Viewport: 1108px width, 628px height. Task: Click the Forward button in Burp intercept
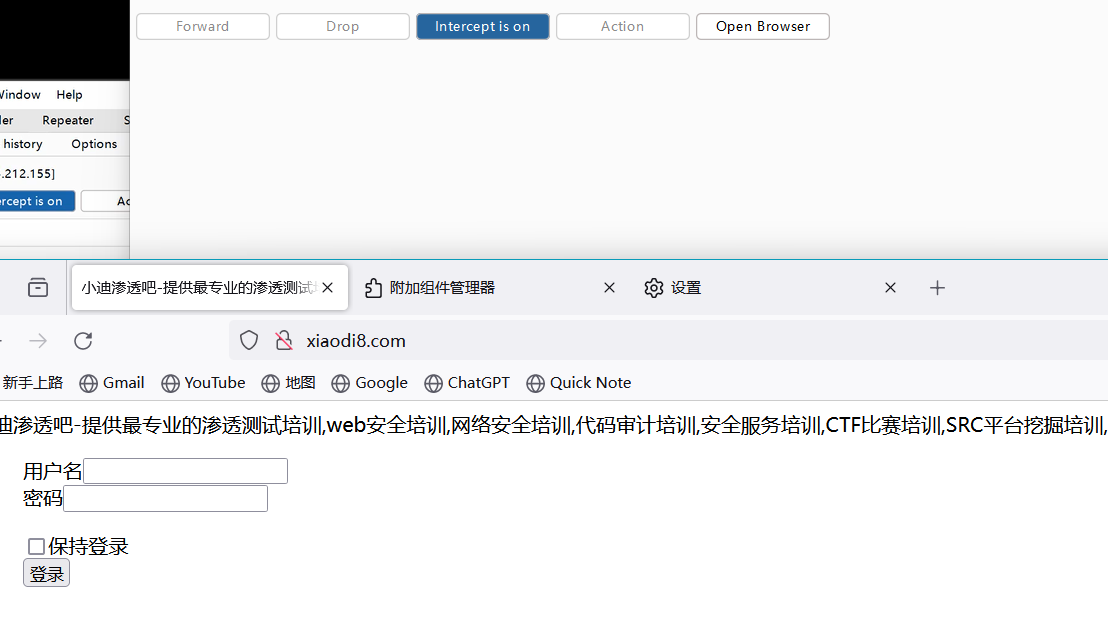[203, 26]
